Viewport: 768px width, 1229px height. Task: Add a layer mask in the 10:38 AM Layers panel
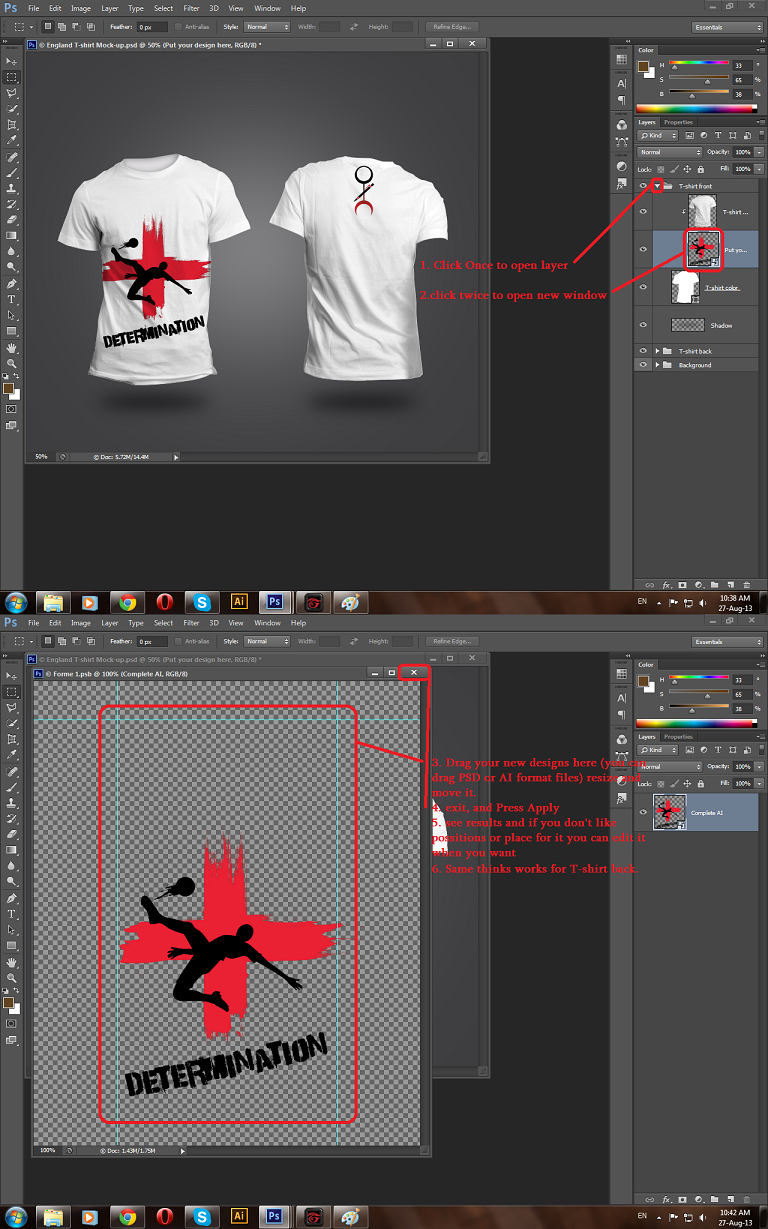pyautogui.click(x=682, y=584)
